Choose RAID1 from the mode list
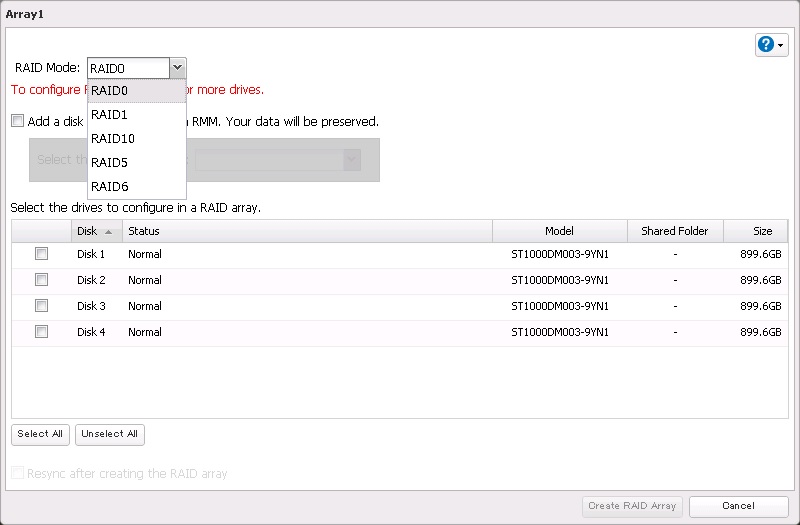Image resolution: width=800 pixels, height=525 pixels. (x=110, y=115)
